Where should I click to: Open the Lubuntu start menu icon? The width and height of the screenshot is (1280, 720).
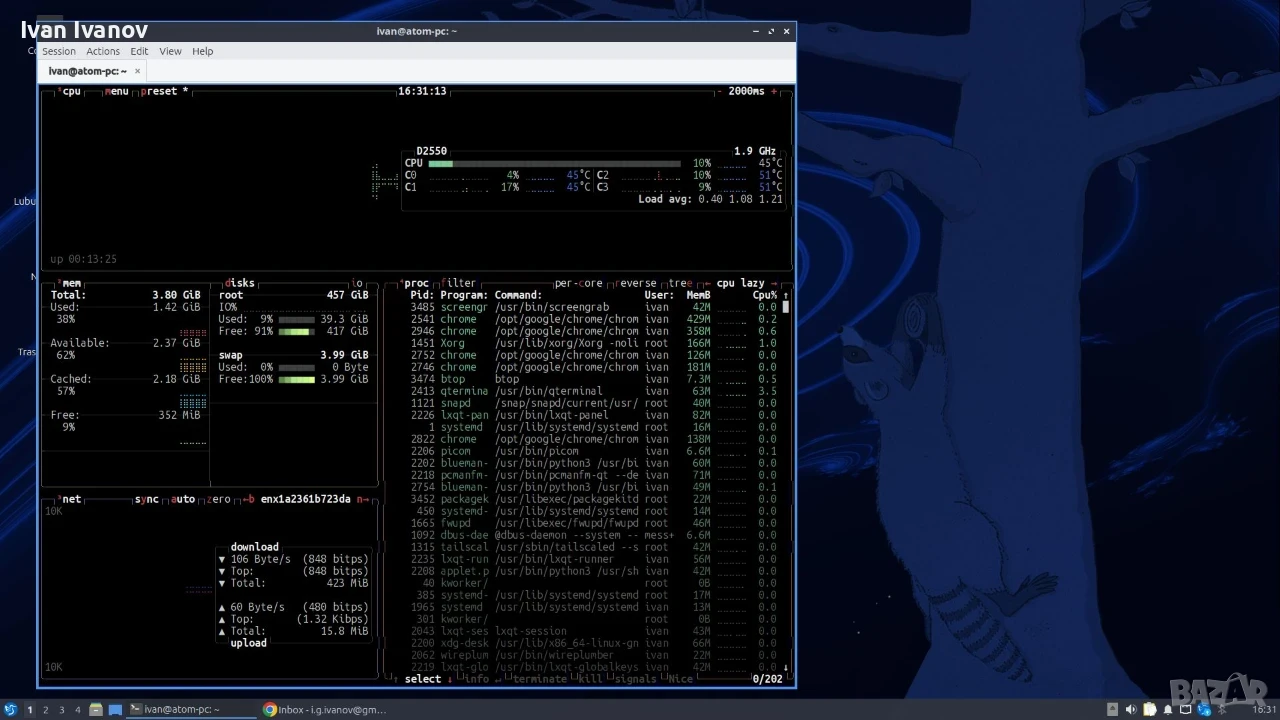point(10,710)
